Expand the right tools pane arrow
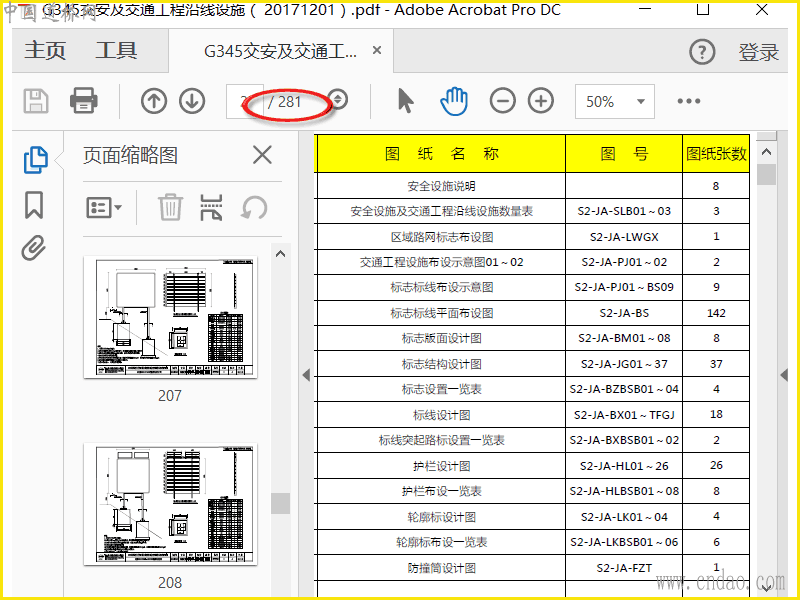This screenshot has height=600, width=800. point(784,375)
